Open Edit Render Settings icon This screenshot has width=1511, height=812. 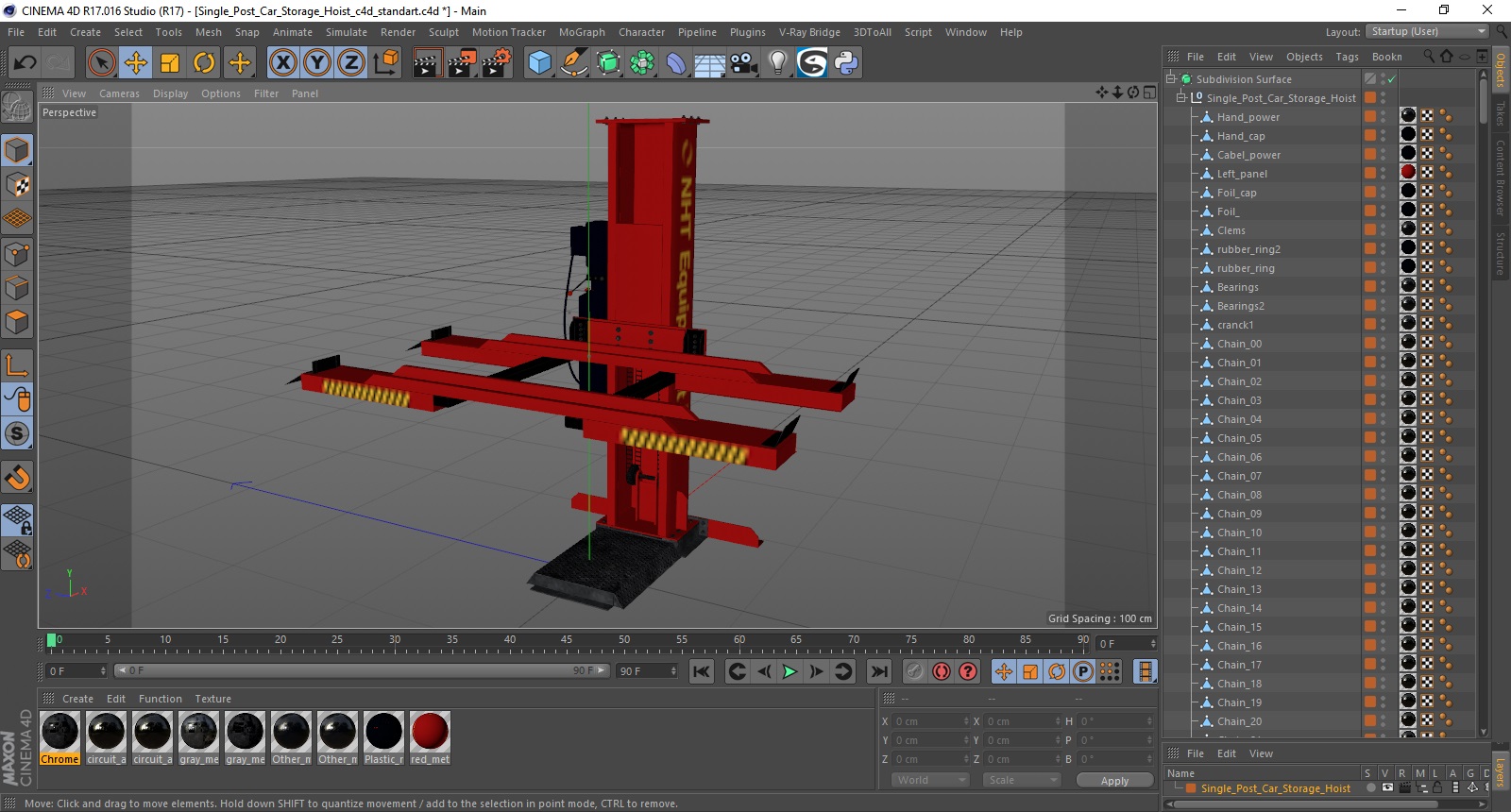click(x=496, y=63)
